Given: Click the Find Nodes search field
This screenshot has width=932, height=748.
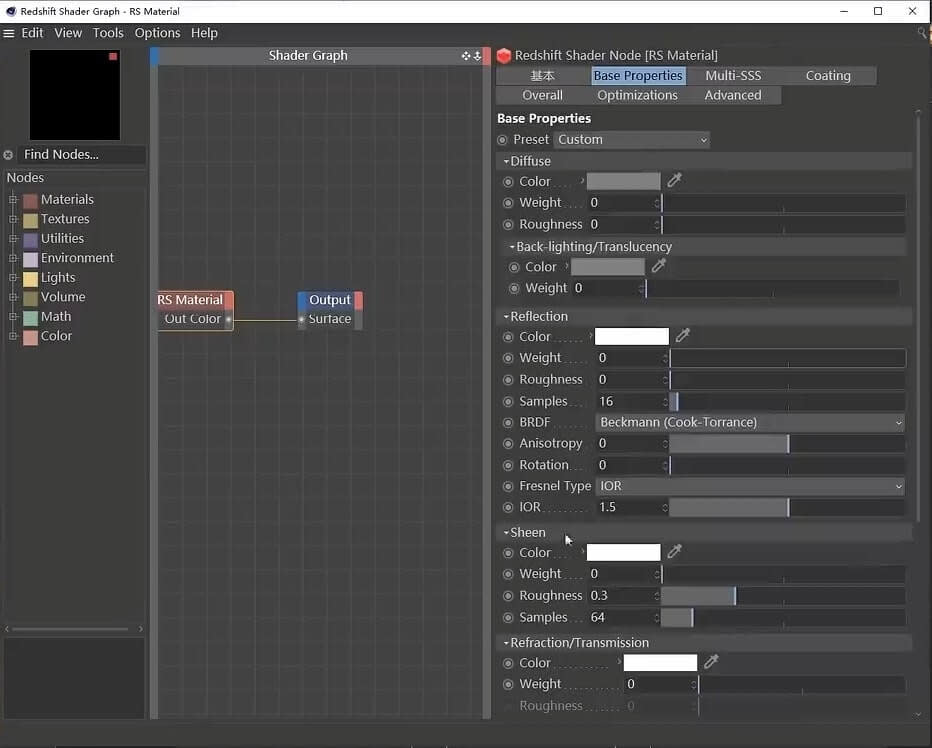Looking at the screenshot, I should pyautogui.click(x=81, y=155).
